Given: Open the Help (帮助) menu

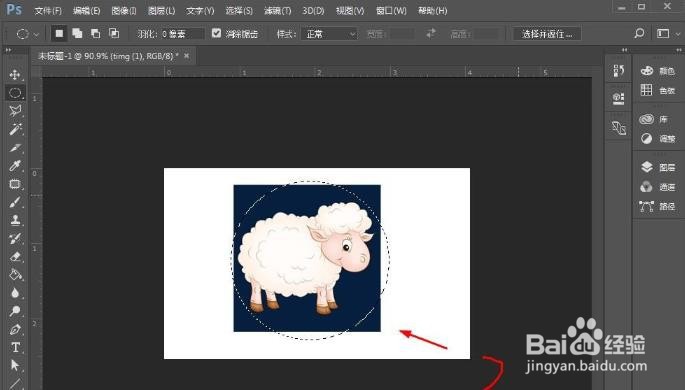Looking at the screenshot, I should point(432,10).
